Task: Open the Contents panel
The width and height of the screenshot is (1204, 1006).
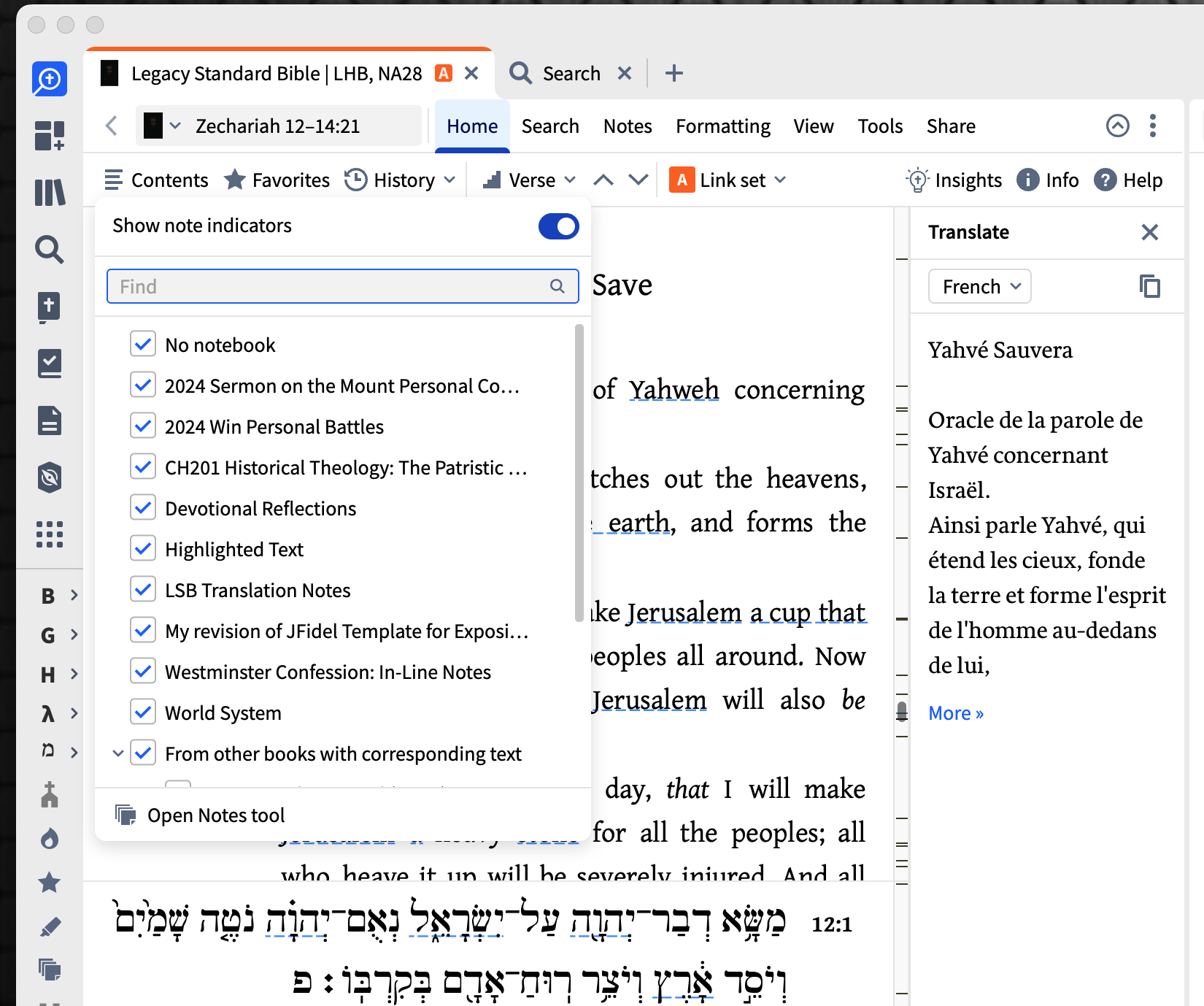Action: click(x=156, y=180)
